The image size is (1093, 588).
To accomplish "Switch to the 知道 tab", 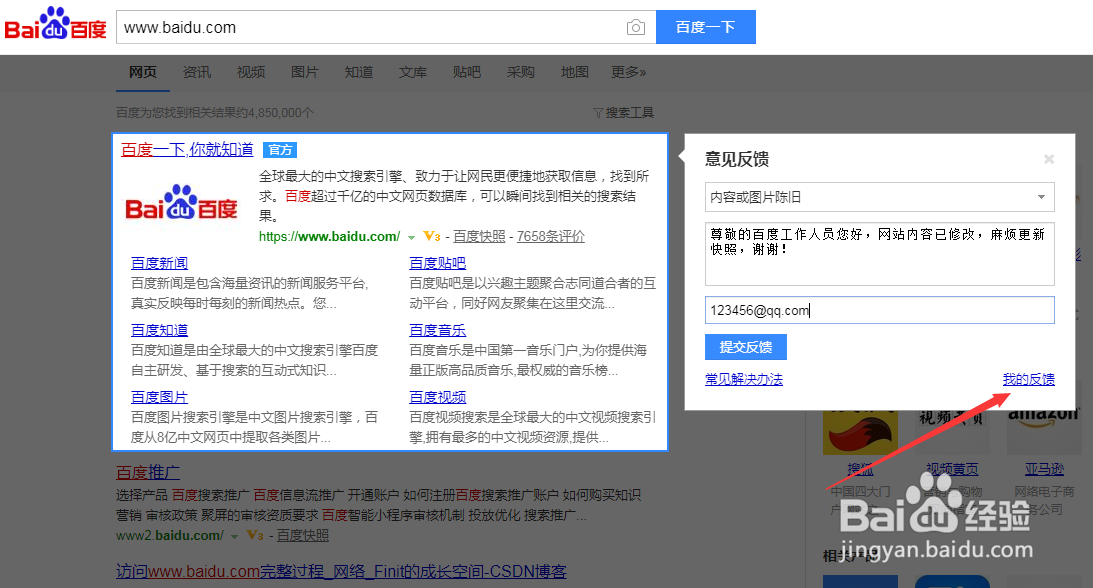I will pyautogui.click(x=358, y=72).
